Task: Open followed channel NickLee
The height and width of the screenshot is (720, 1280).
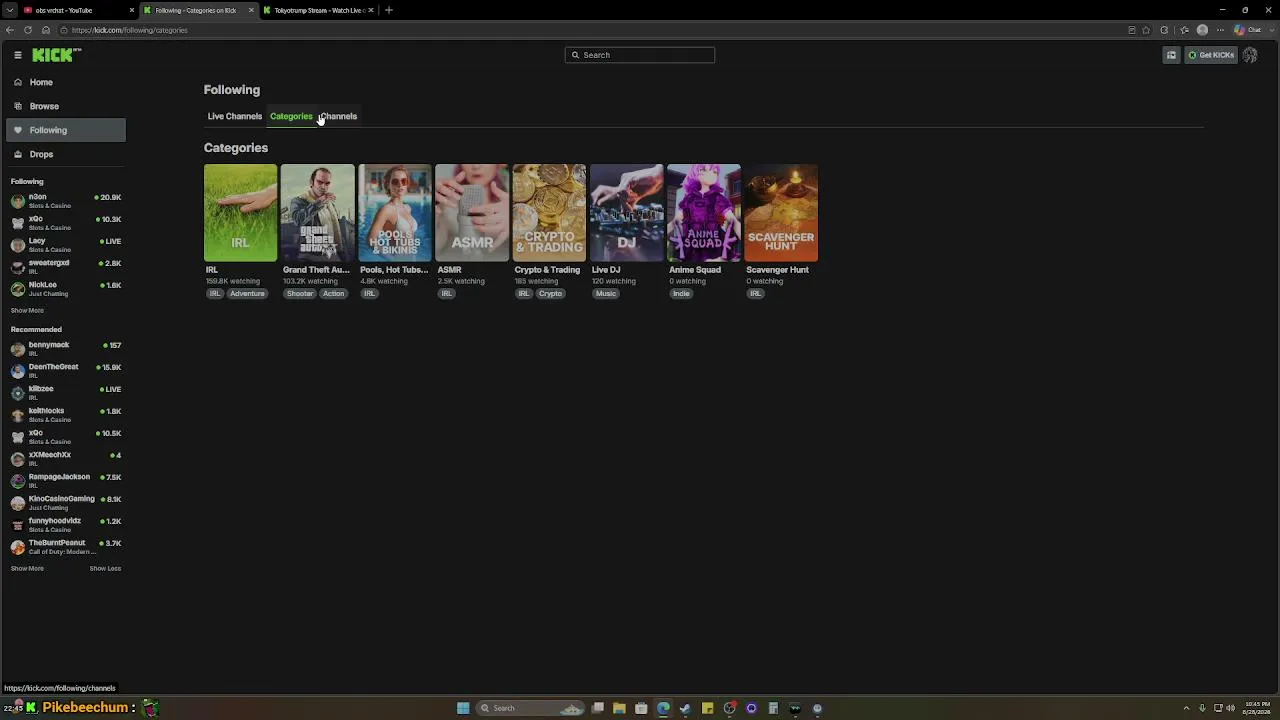Action: (66, 288)
